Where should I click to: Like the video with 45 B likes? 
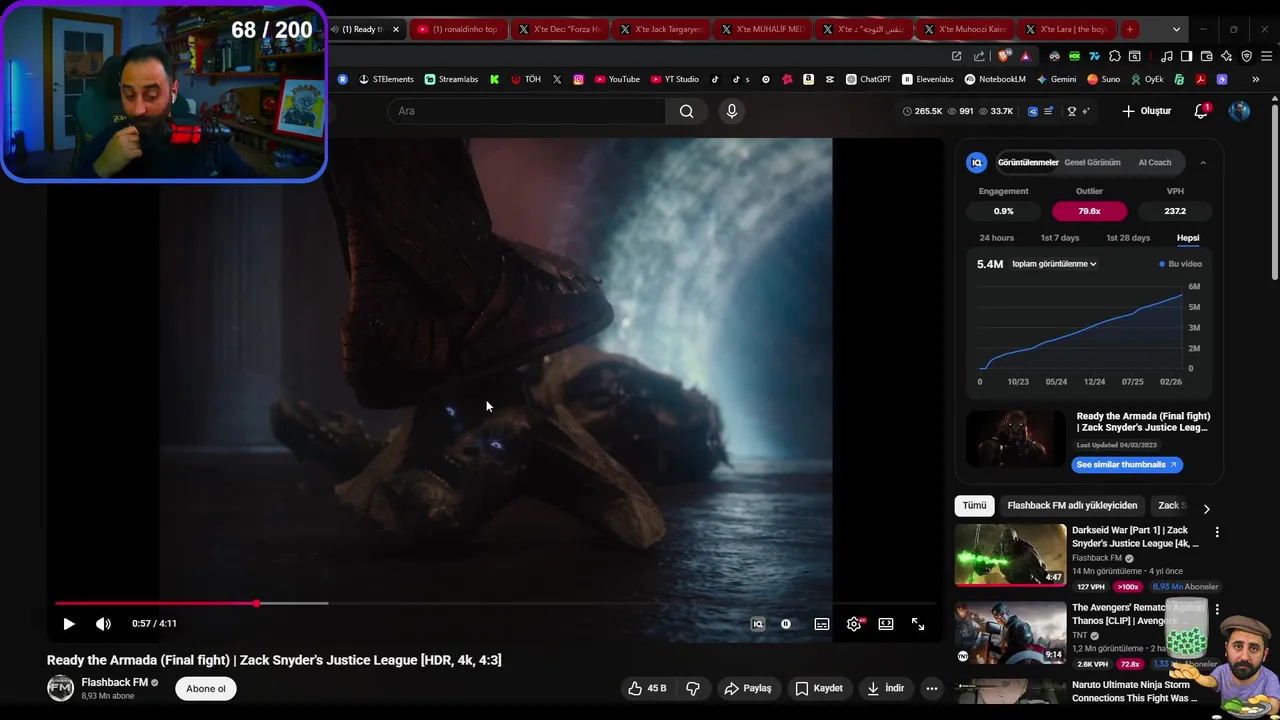[647, 688]
